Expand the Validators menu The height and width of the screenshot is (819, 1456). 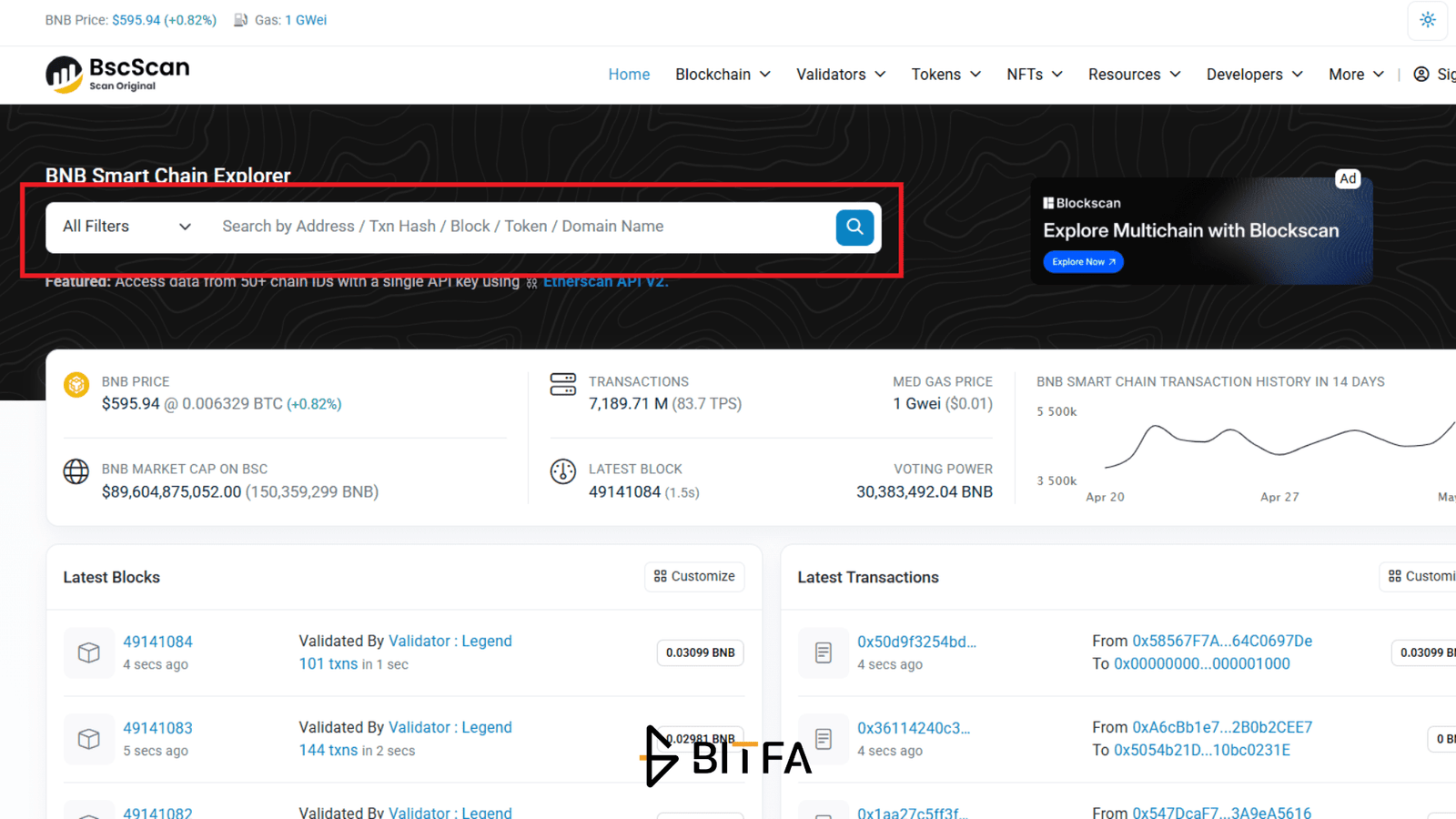coord(841,75)
